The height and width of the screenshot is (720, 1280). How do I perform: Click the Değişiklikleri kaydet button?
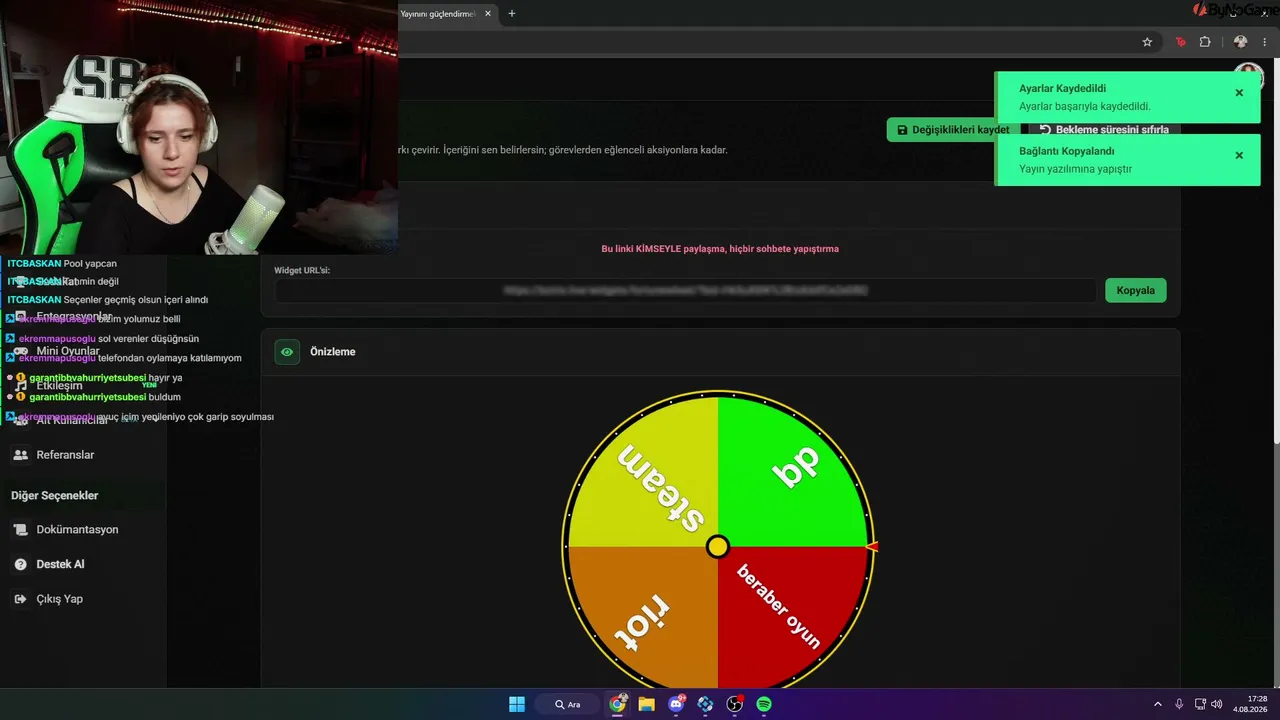click(x=953, y=130)
